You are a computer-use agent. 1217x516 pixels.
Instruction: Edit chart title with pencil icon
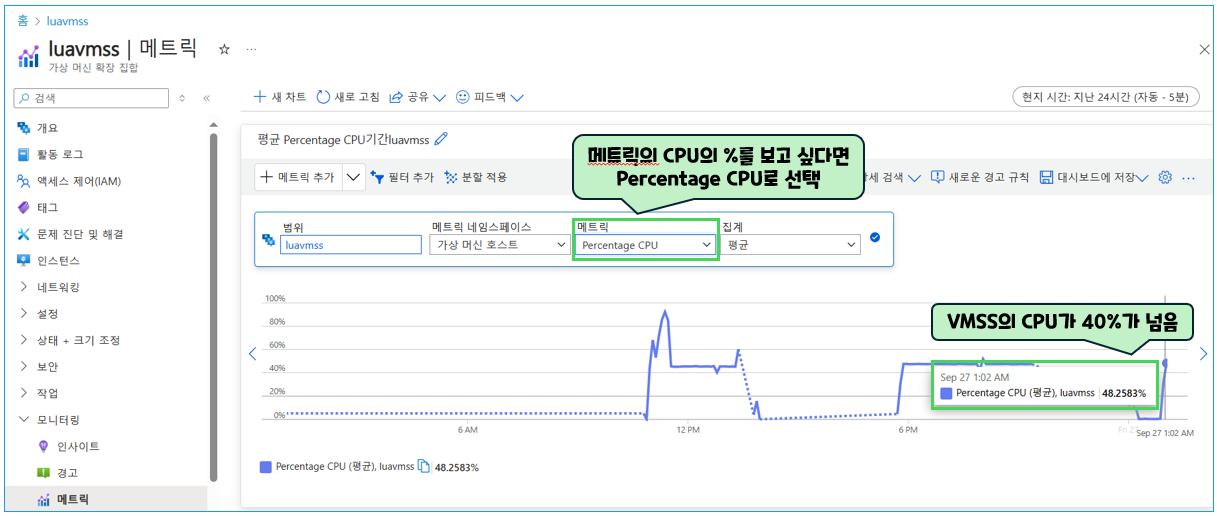(441, 139)
